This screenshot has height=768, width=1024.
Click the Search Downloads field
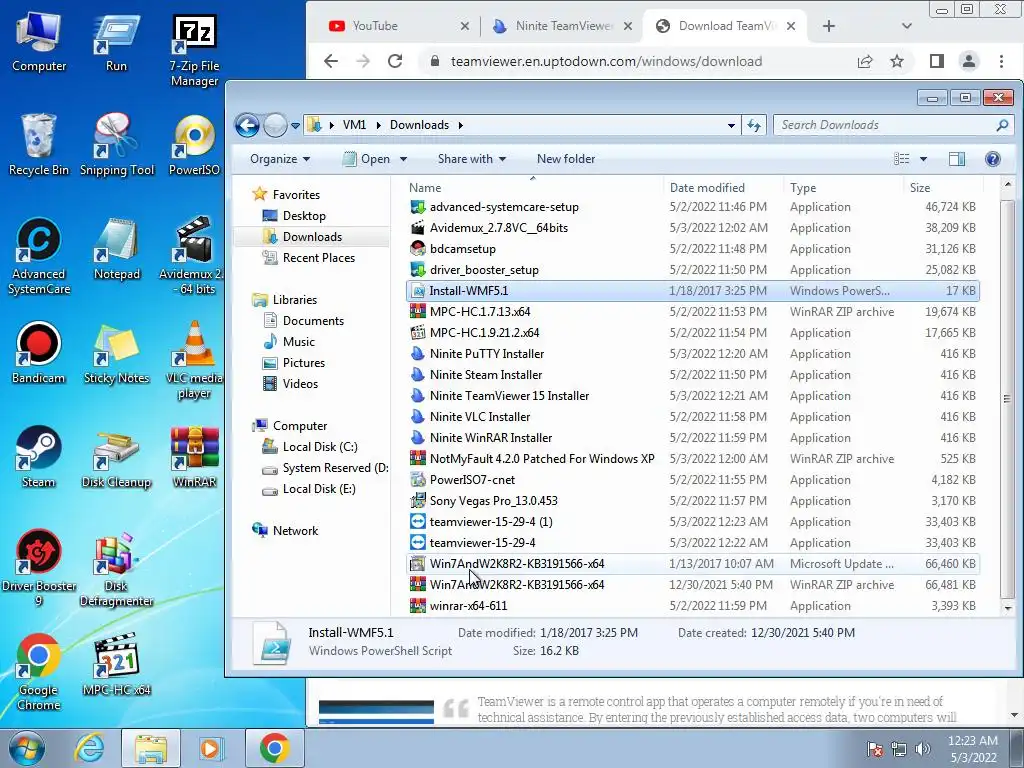tap(885, 125)
